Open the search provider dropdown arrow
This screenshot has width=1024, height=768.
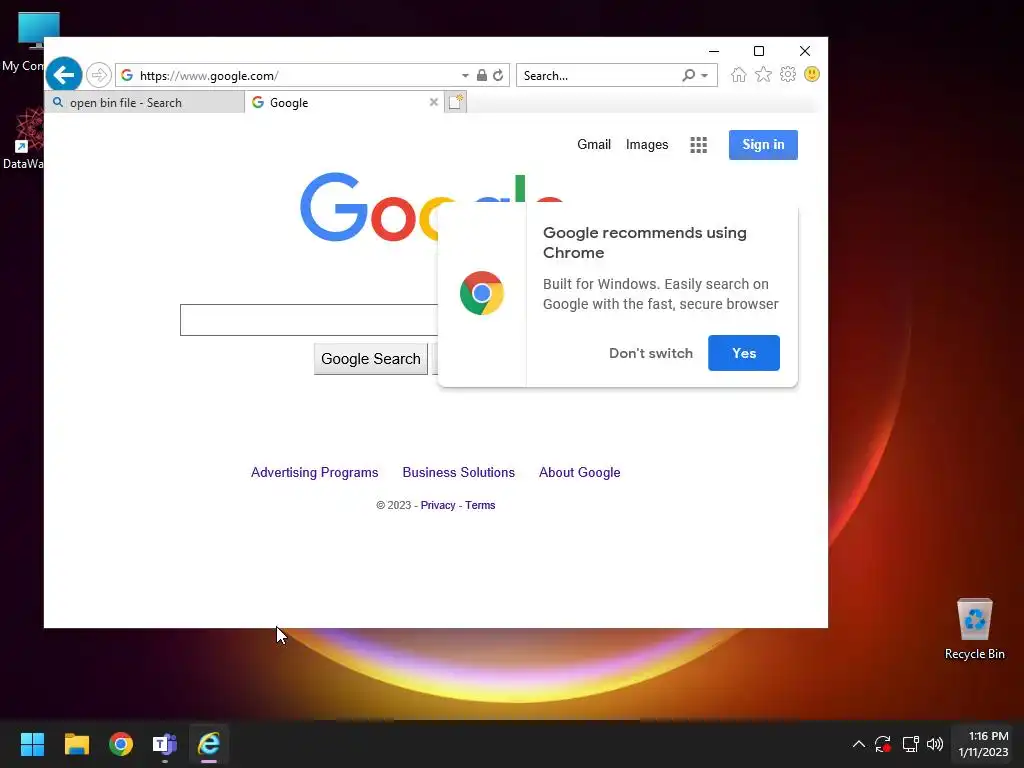tap(705, 76)
